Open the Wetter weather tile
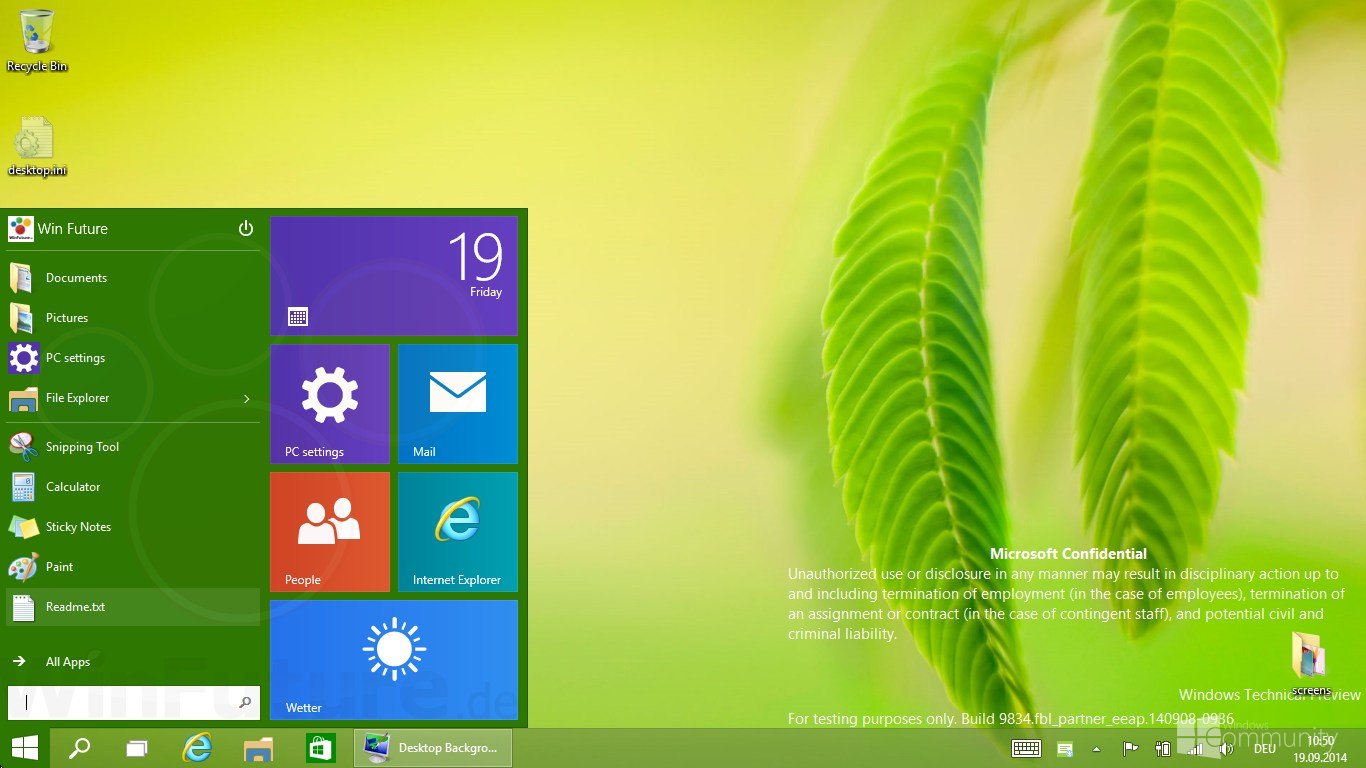 click(394, 660)
